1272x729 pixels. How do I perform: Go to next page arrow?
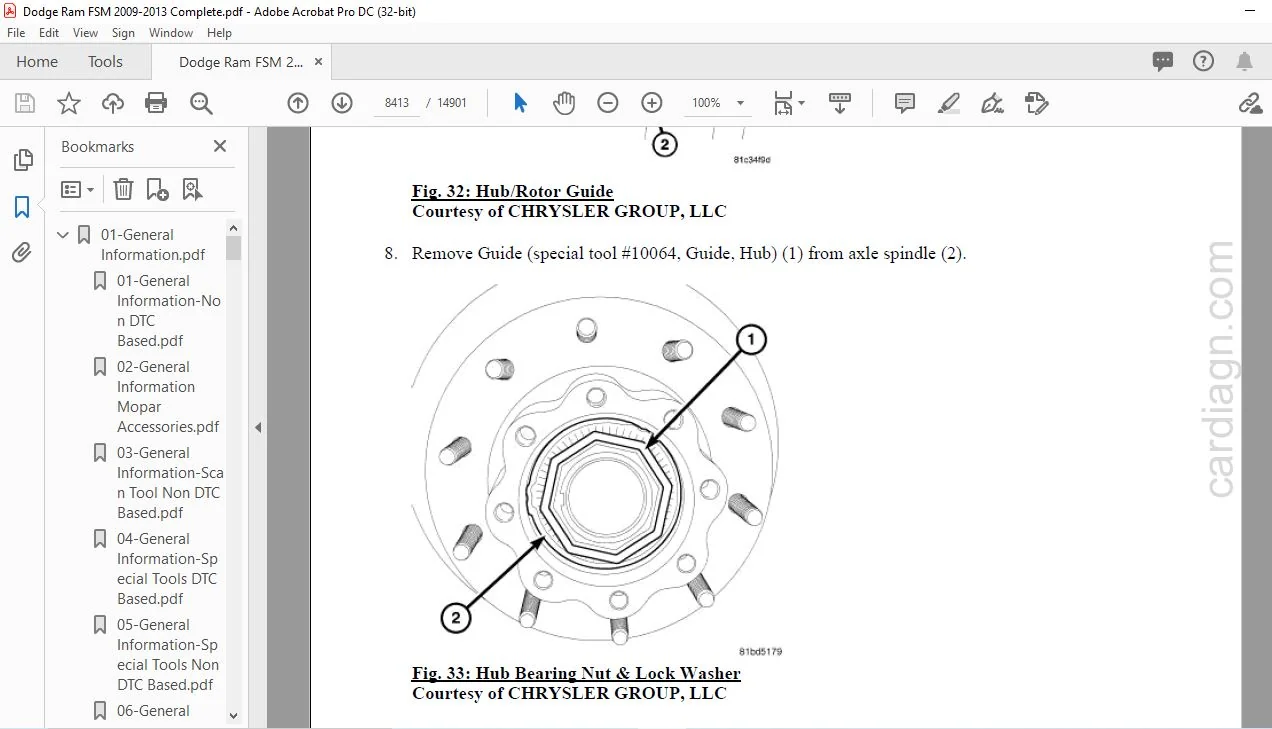click(342, 103)
